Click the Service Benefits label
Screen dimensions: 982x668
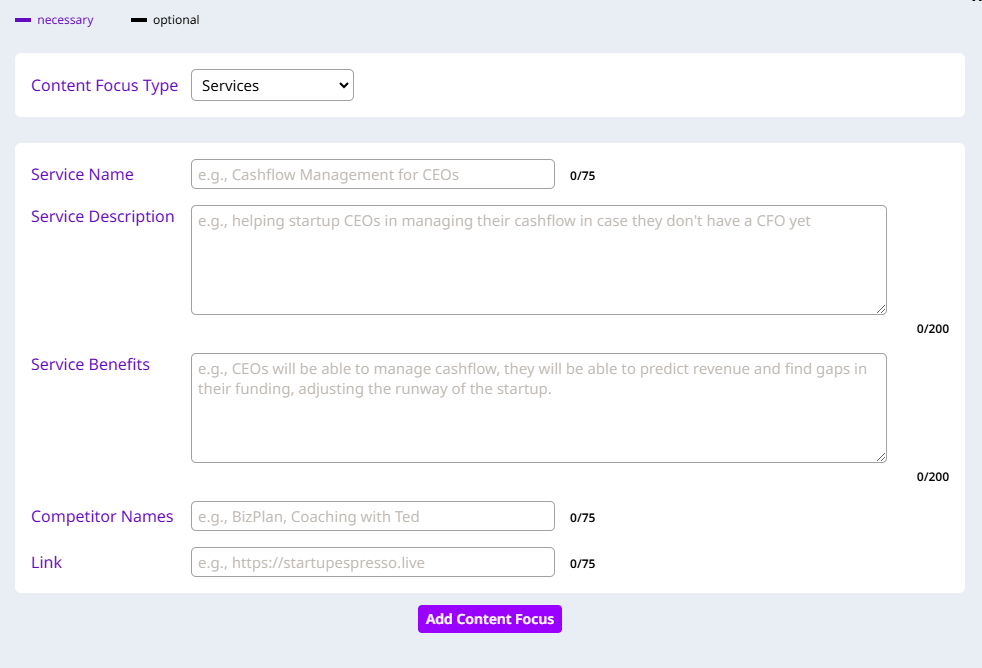point(90,365)
